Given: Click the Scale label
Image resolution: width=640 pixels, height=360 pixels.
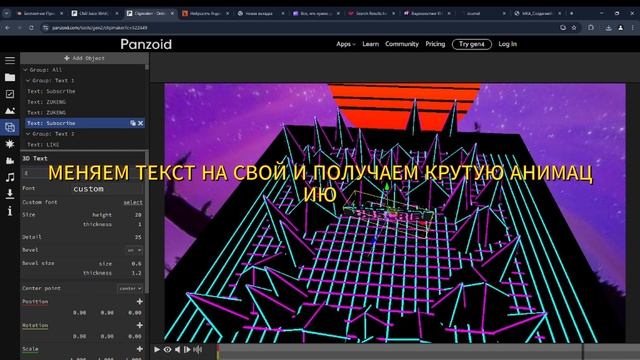Looking at the screenshot, I should [x=30, y=349].
